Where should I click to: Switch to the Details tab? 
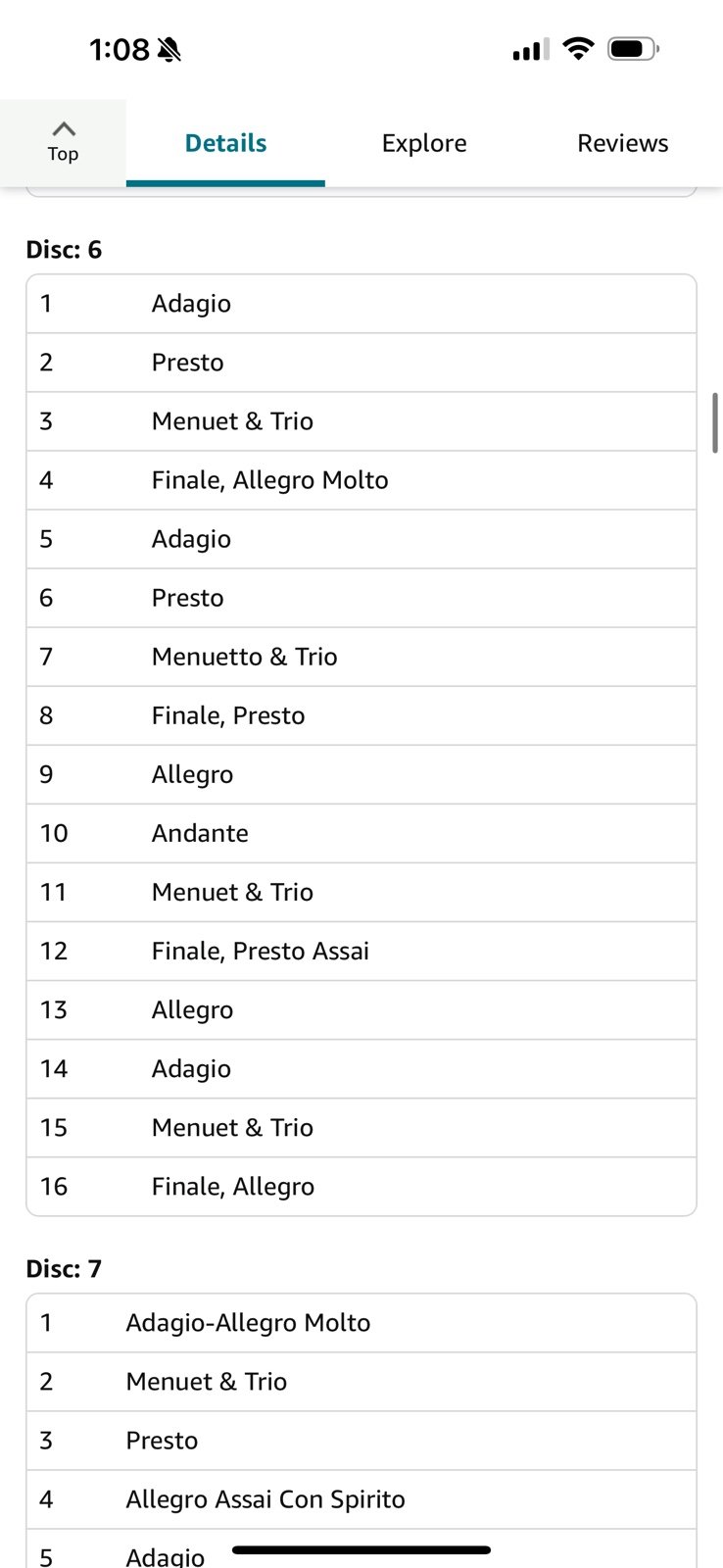click(225, 143)
